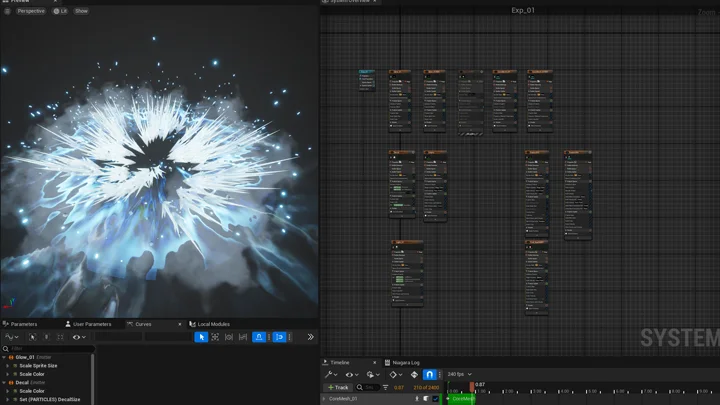Viewport: 720px width, 405px height.
Task: Open value snapping options dots
Action: (x=289, y=337)
